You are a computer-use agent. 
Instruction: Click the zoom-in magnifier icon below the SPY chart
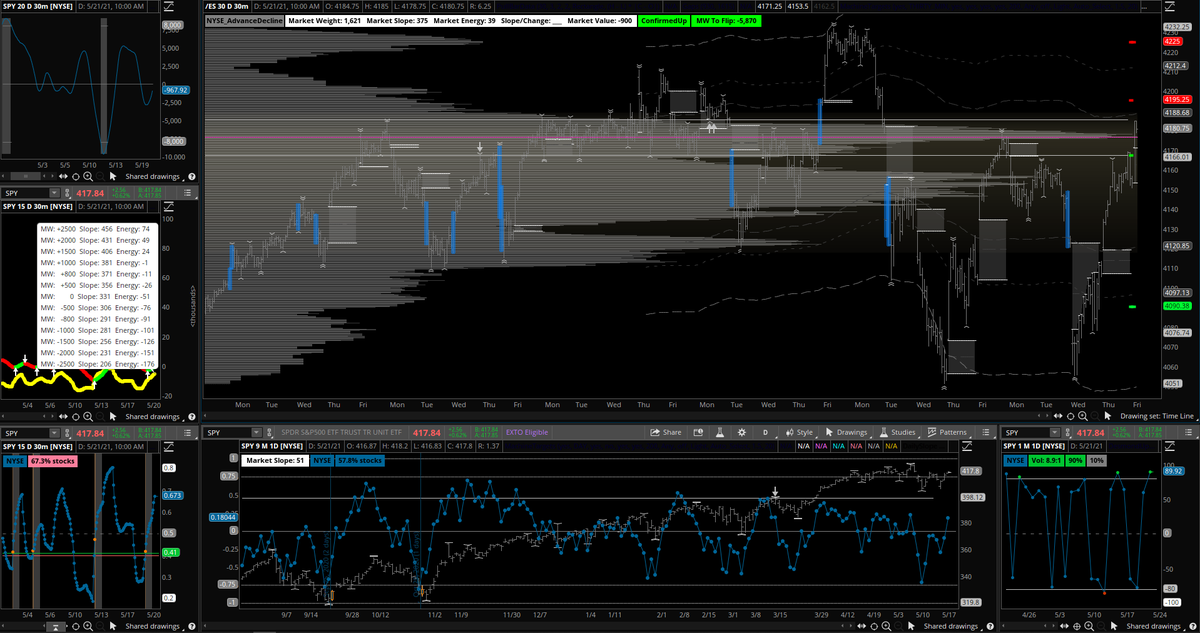coord(88,417)
